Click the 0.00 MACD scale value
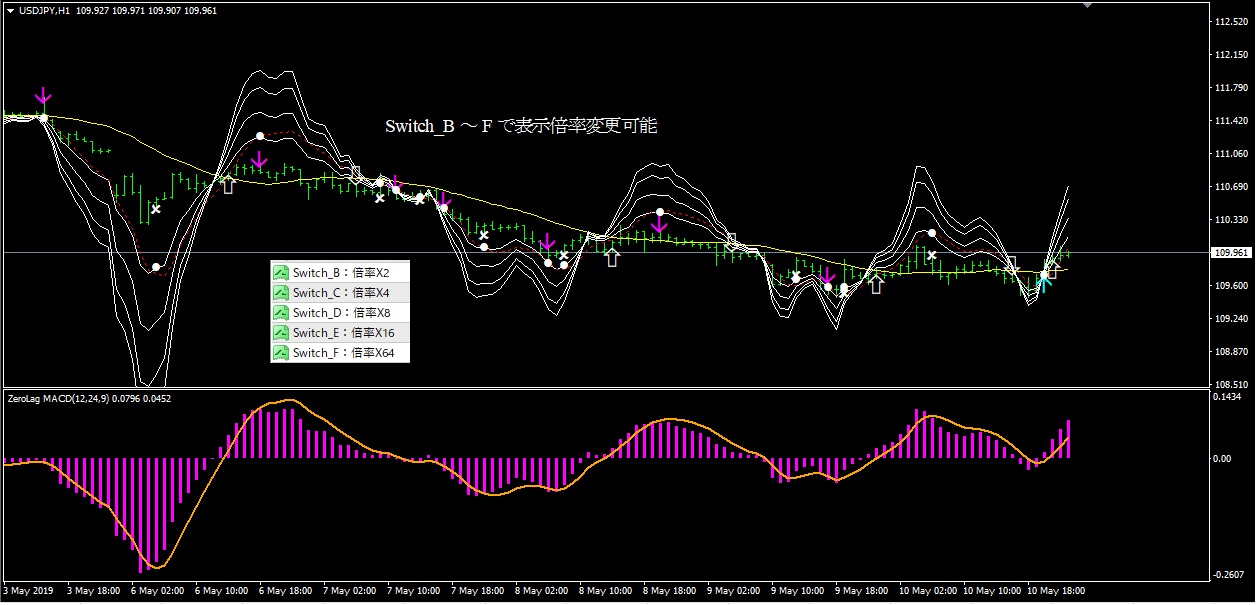1256x605 pixels. [x=1221, y=459]
